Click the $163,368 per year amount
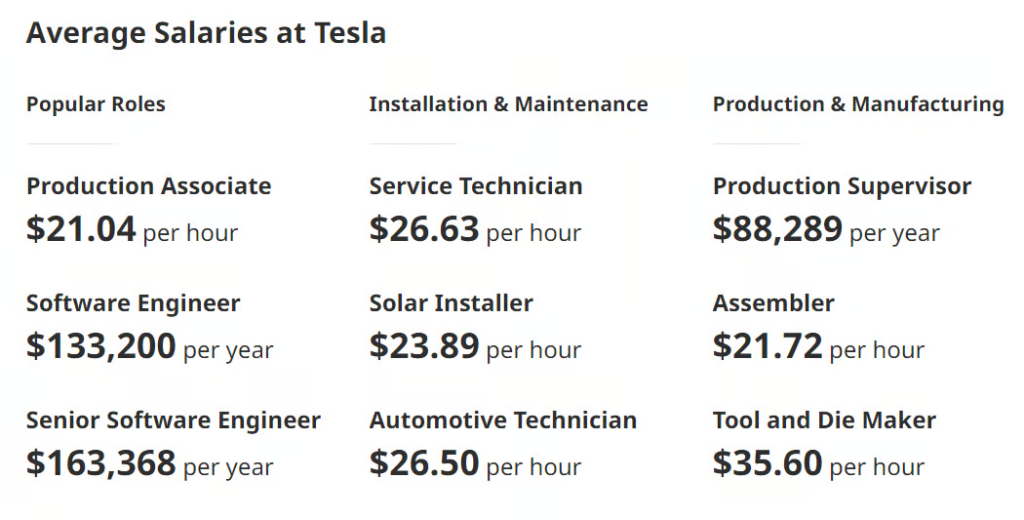1024x520 pixels. (149, 464)
